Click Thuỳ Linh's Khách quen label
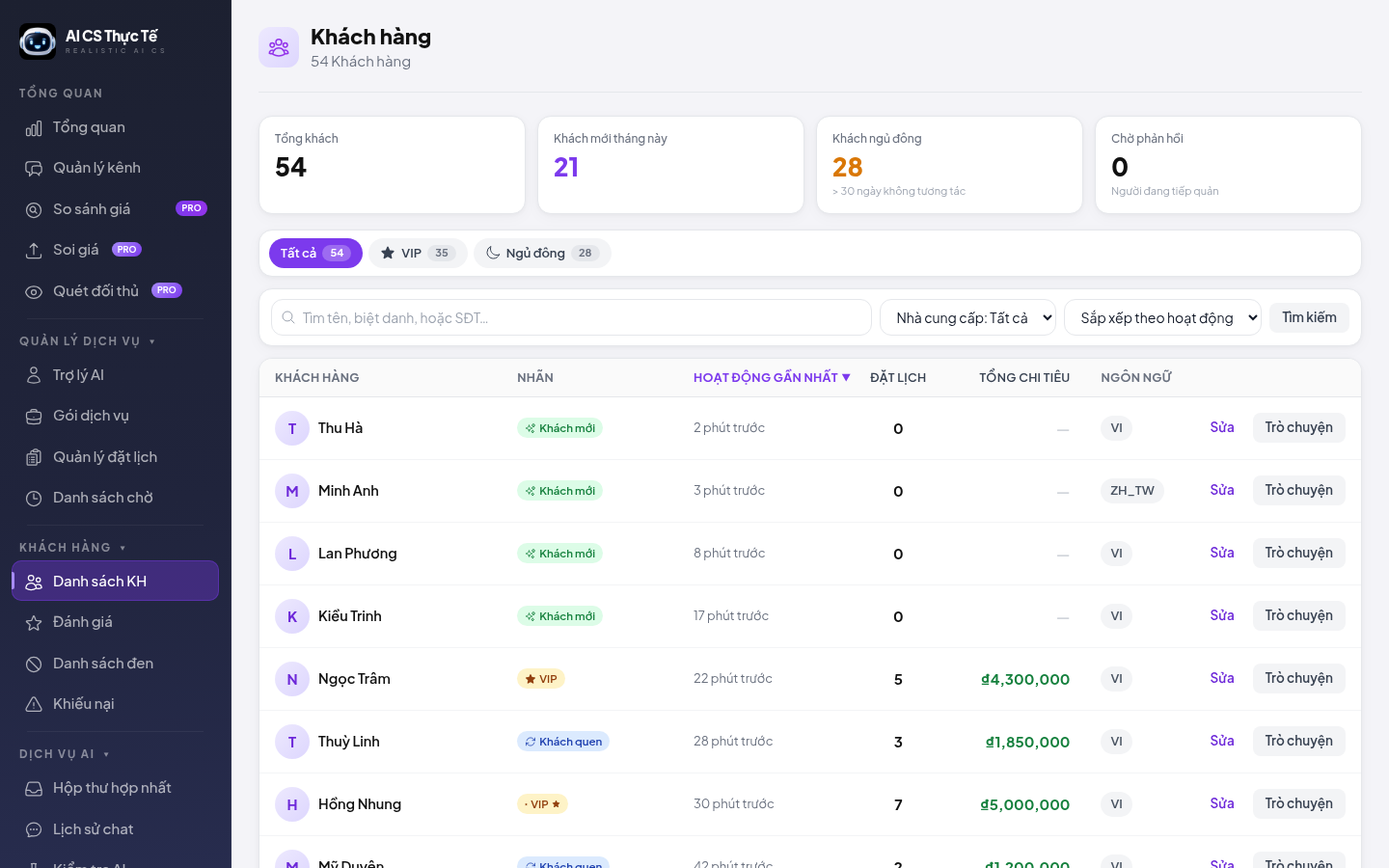The width and height of the screenshot is (1389, 868). [x=563, y=742]
